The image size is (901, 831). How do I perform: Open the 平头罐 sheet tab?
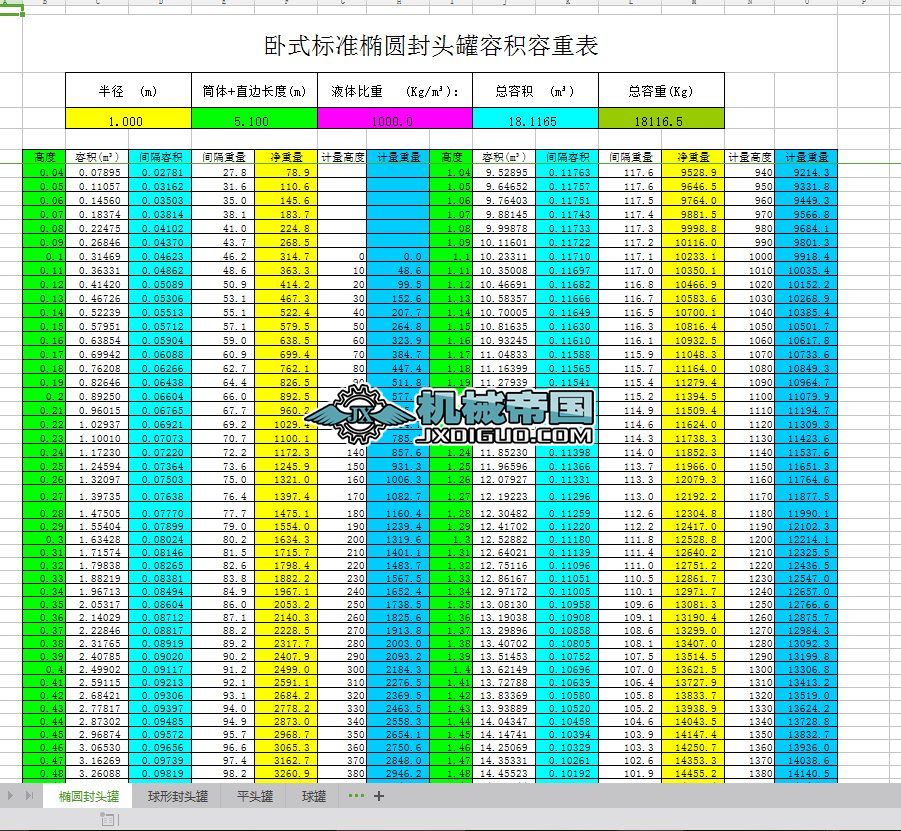[255, 796]
